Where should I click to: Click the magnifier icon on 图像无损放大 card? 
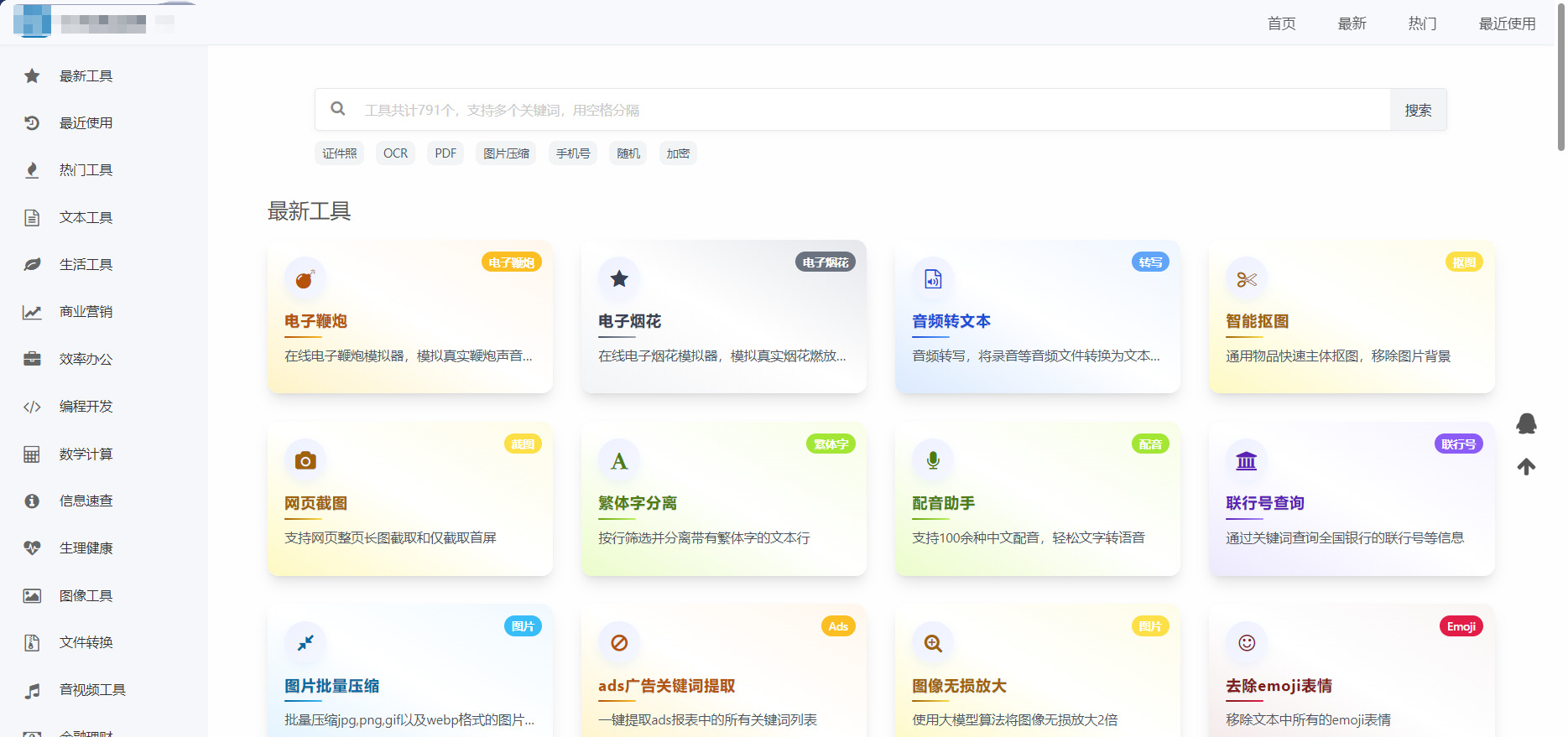[933, 643]
